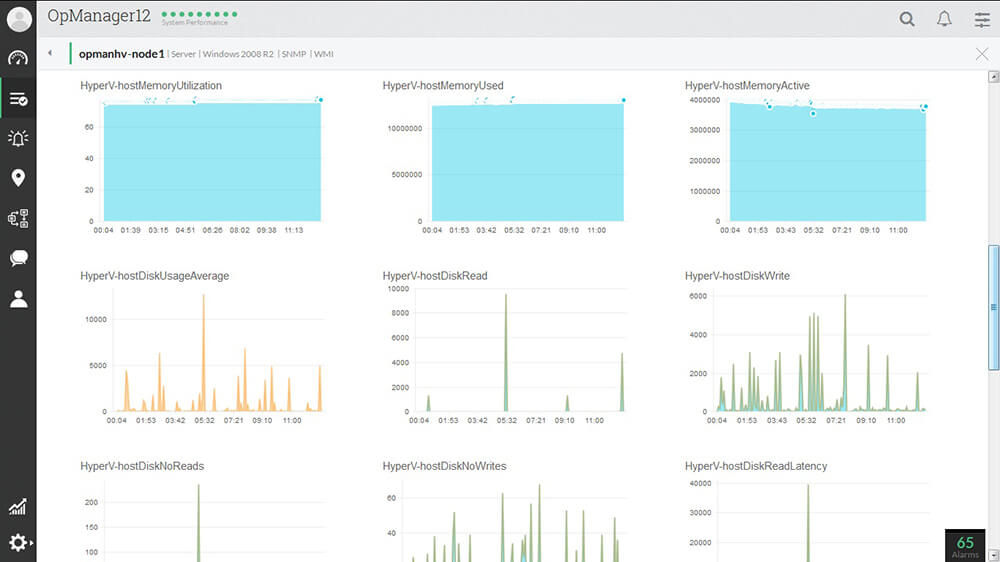The image size is (1000, 562).
Task: Click the vertical scrollbar thumb
Action: coord(993,307)
